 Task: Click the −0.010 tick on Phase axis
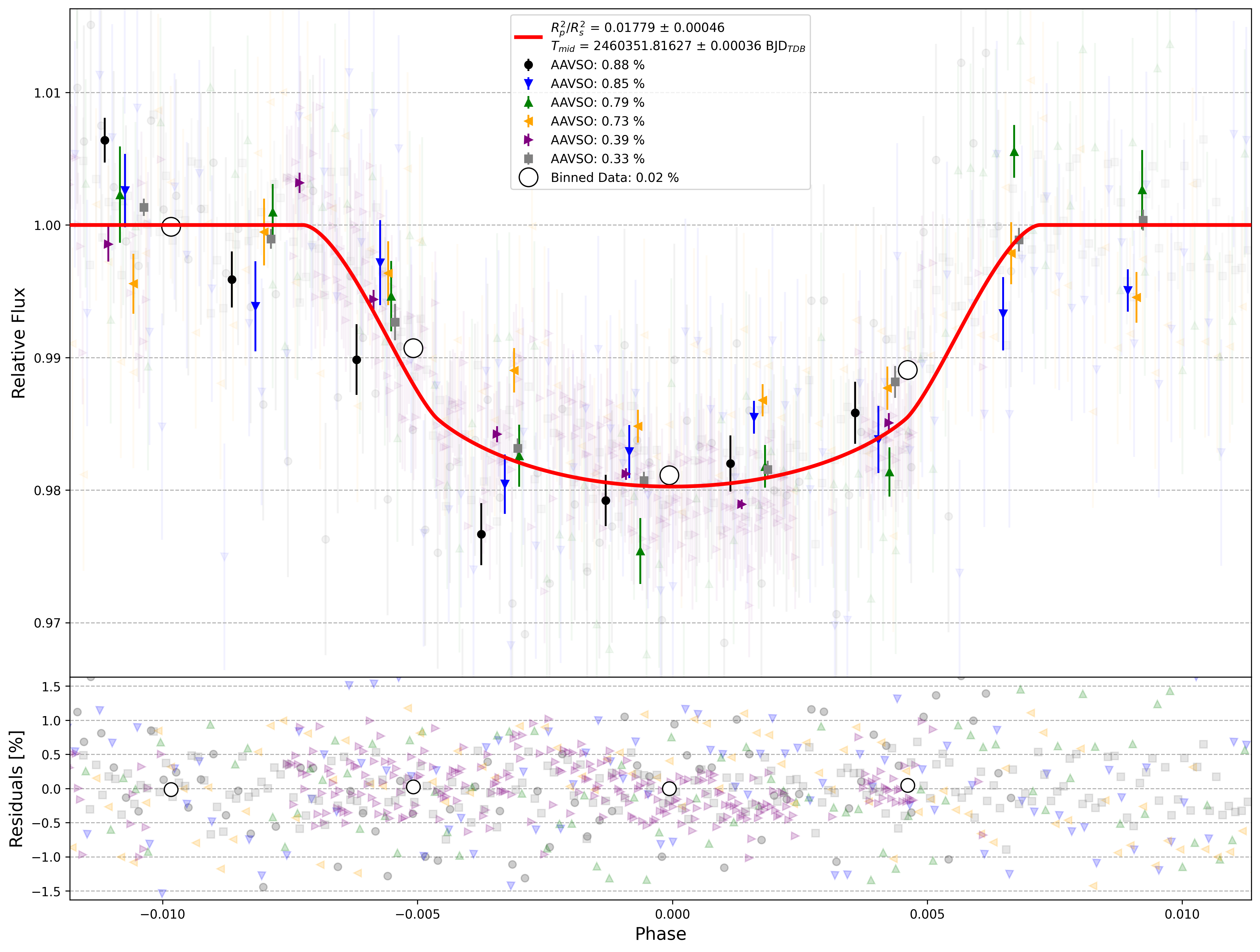coord(163,914)
